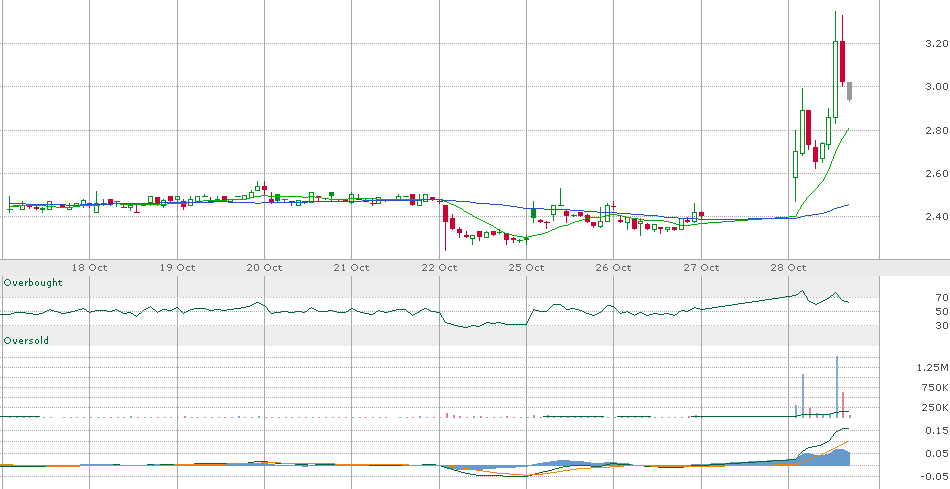950x489 pixels.
Task: Click the RSI 70 level label
Action: coord(942,298)
